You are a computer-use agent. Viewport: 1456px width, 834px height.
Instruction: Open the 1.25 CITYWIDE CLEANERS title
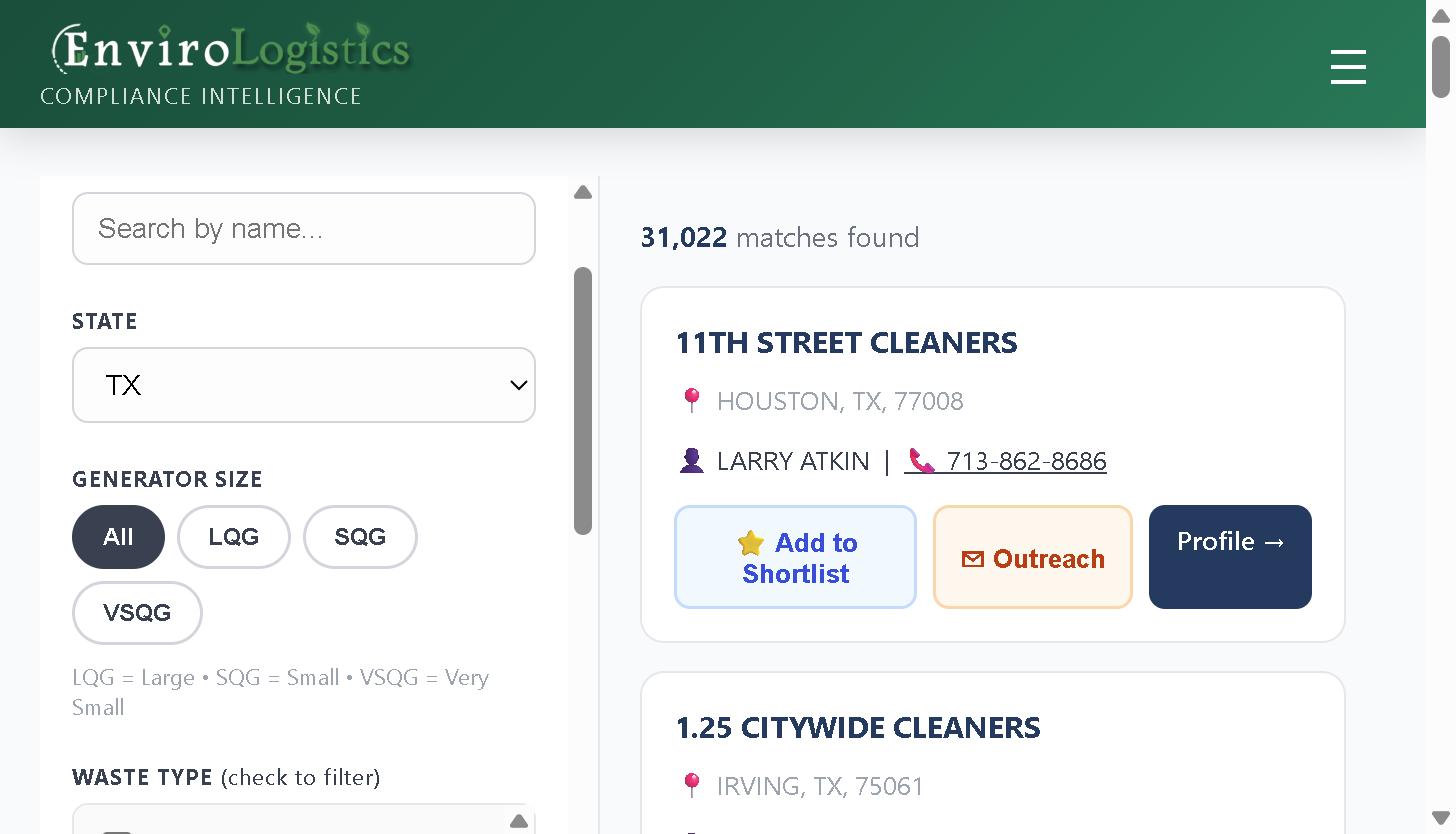click(858, 727)
